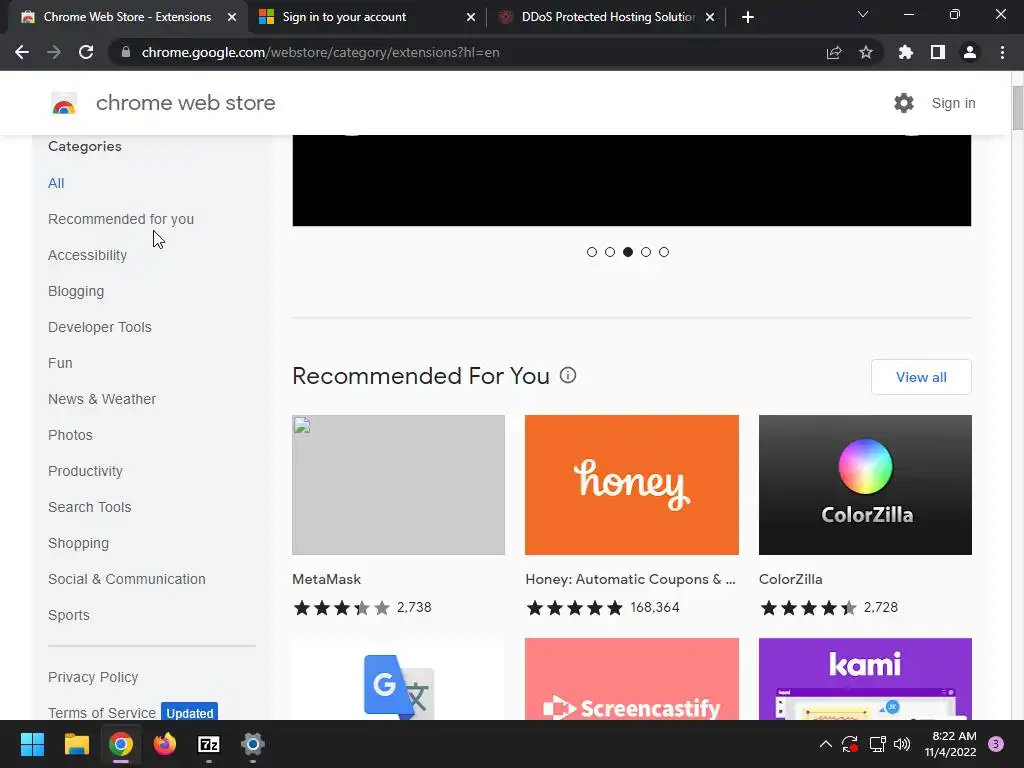
Task: Select second carousel dot
Action: 609,252
